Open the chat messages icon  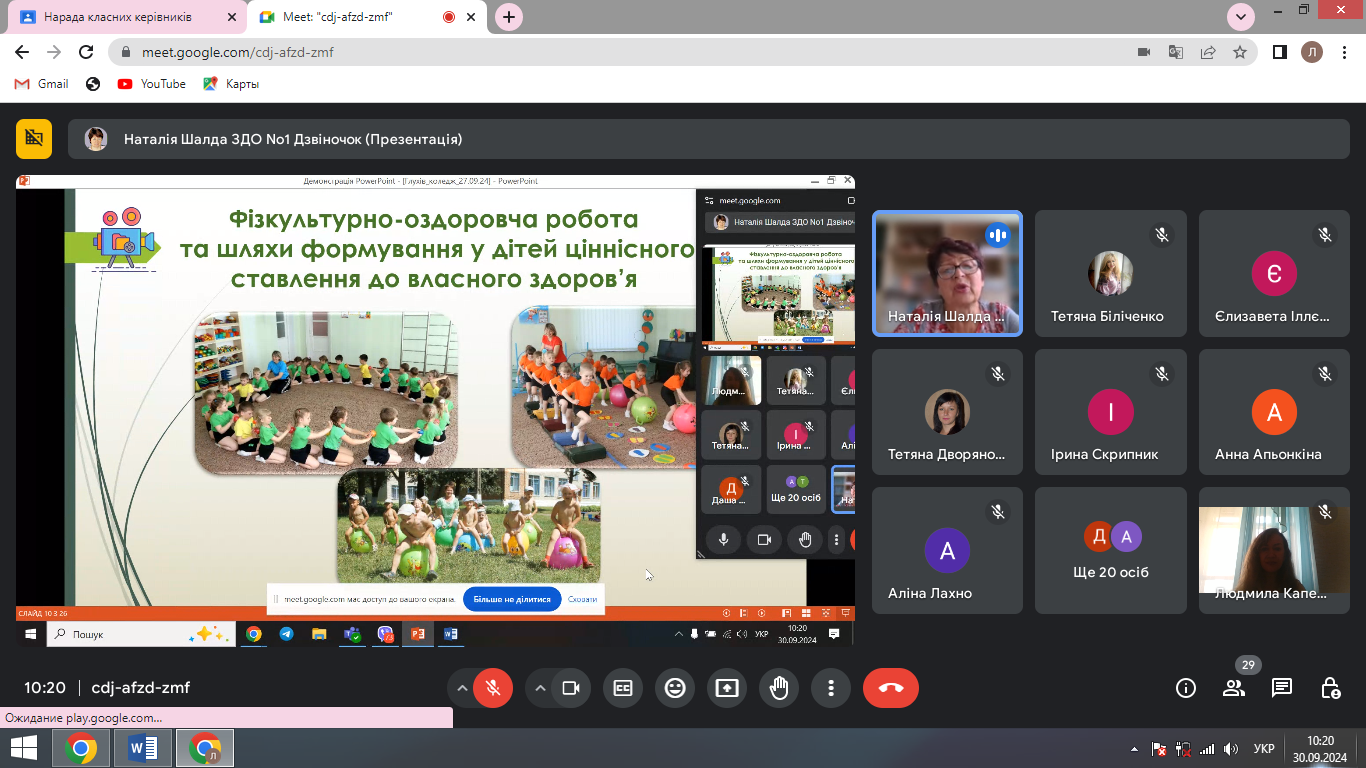click(x=1282, y=688)
